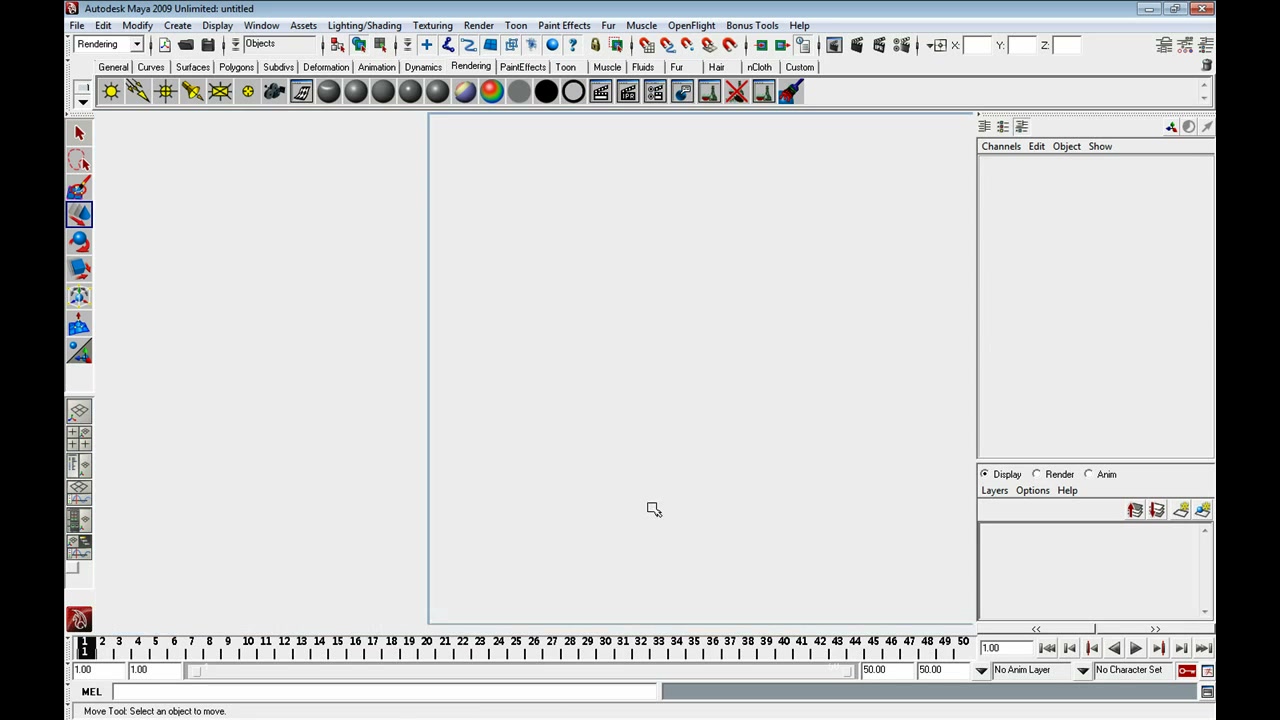This screenshot has height=720, width=1280.
Task: Select the Lasso tool in toolbox
Action: coord(79,160)
